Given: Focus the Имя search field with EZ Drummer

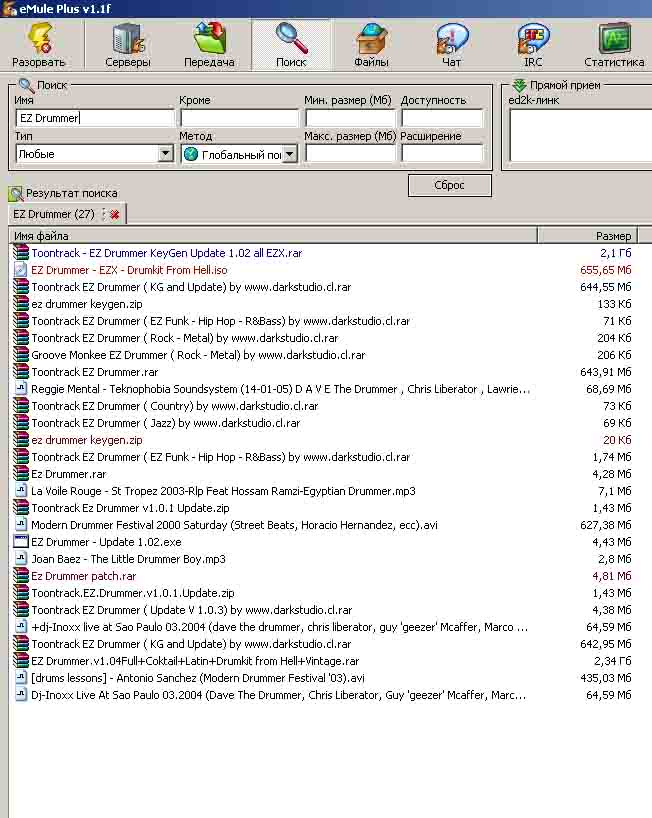Looking at the screenshot, I should 95,118.
